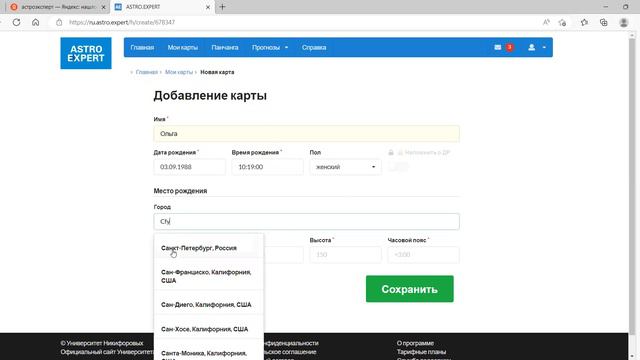Image resolution: width=640 pixels, height=360 pixels.
Task: Click the Имя field containing Ольга
Action: (x=307, y=133)
